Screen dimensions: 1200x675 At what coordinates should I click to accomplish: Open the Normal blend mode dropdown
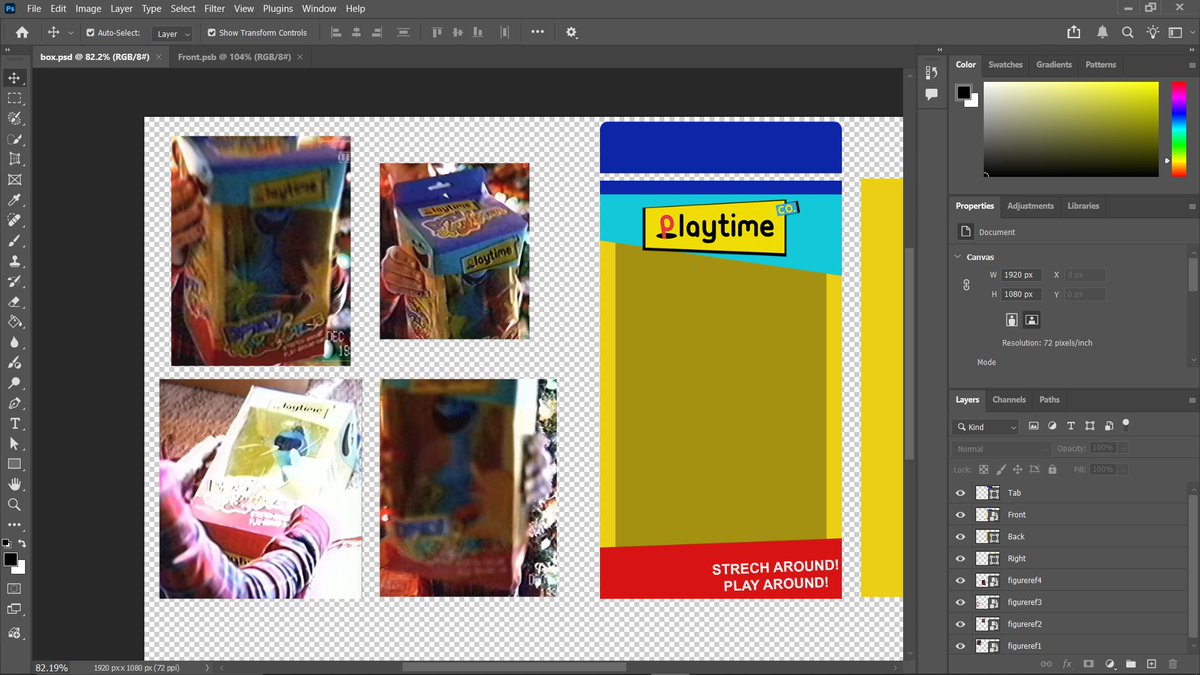coord(1001,449)
